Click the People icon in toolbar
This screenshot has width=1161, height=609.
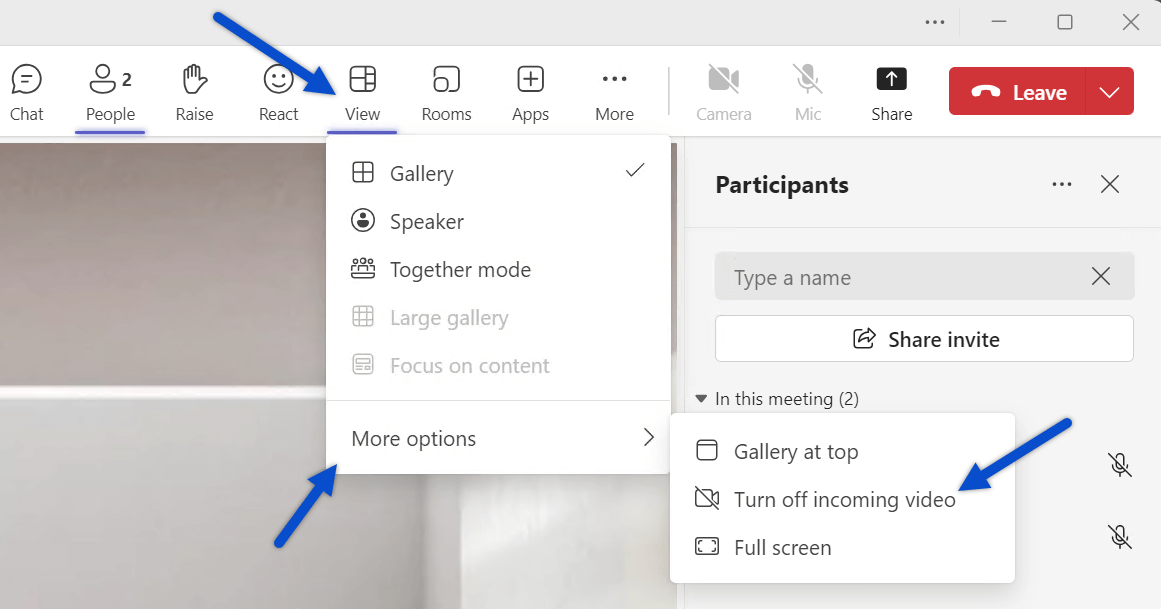pos(110,92)
